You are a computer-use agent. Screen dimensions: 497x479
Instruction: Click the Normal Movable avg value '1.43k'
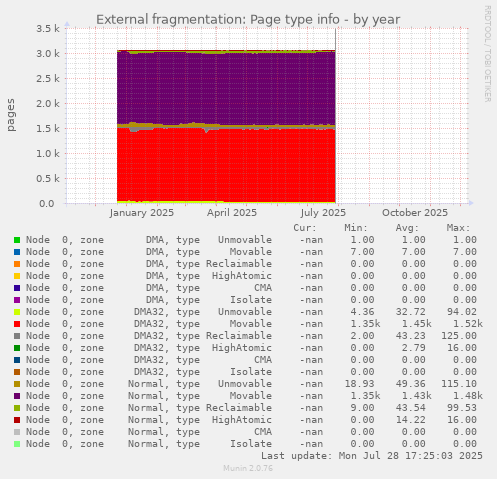[416, 396]
